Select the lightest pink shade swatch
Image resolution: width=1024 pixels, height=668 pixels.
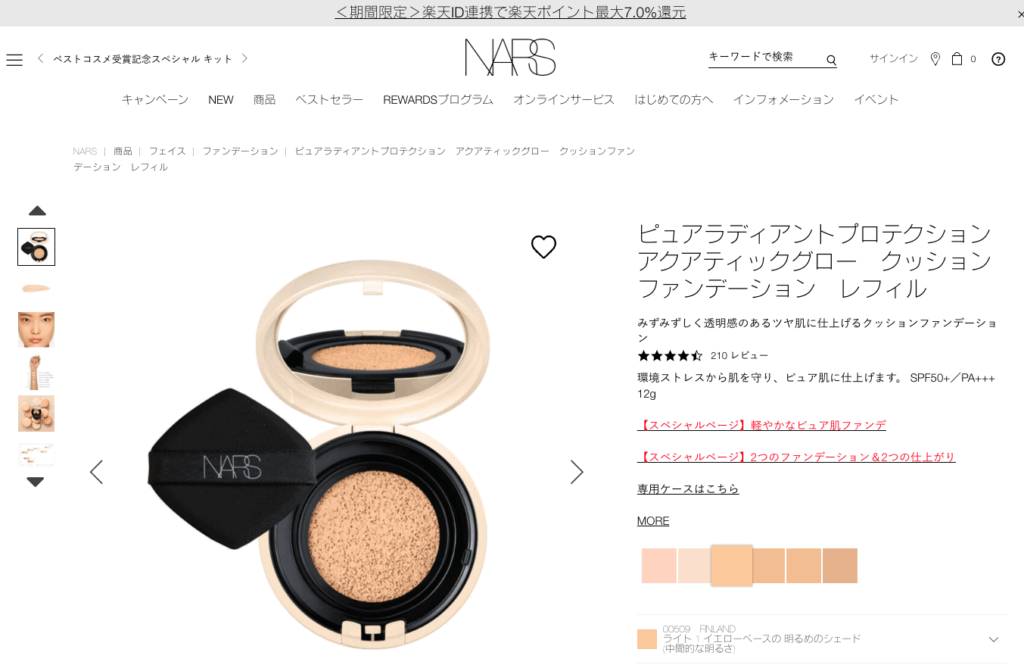(x=659, y=565)
